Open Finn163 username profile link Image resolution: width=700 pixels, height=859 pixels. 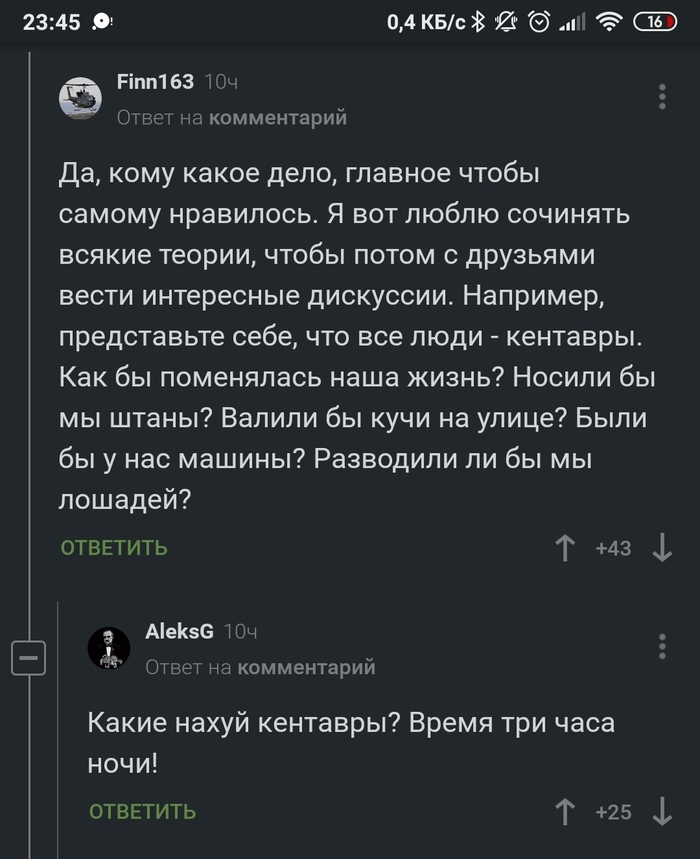(155, 82)
